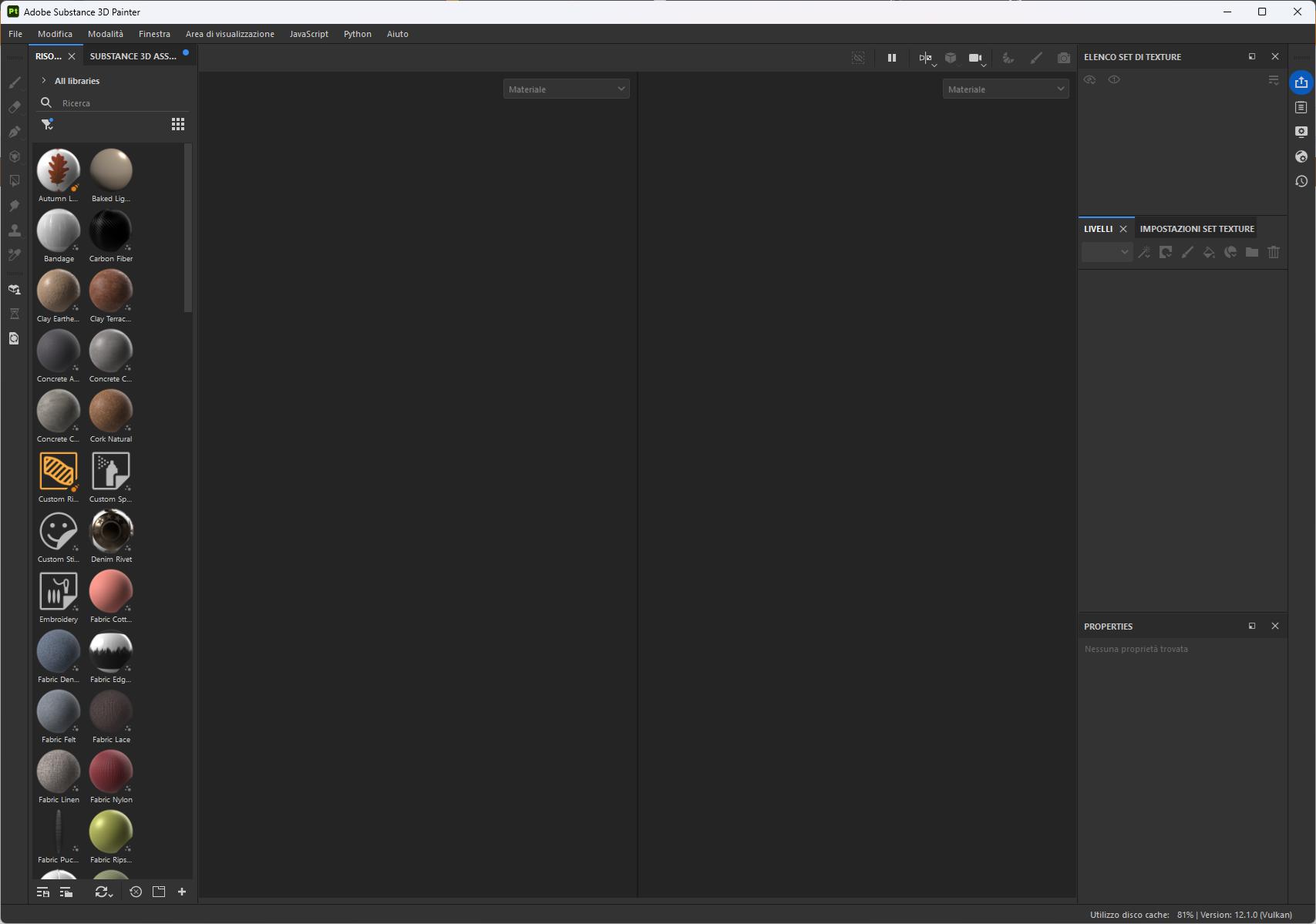Screen dimensions: 1316x924
Task: Open the texture set list options menu
Action: point(1274,79)
